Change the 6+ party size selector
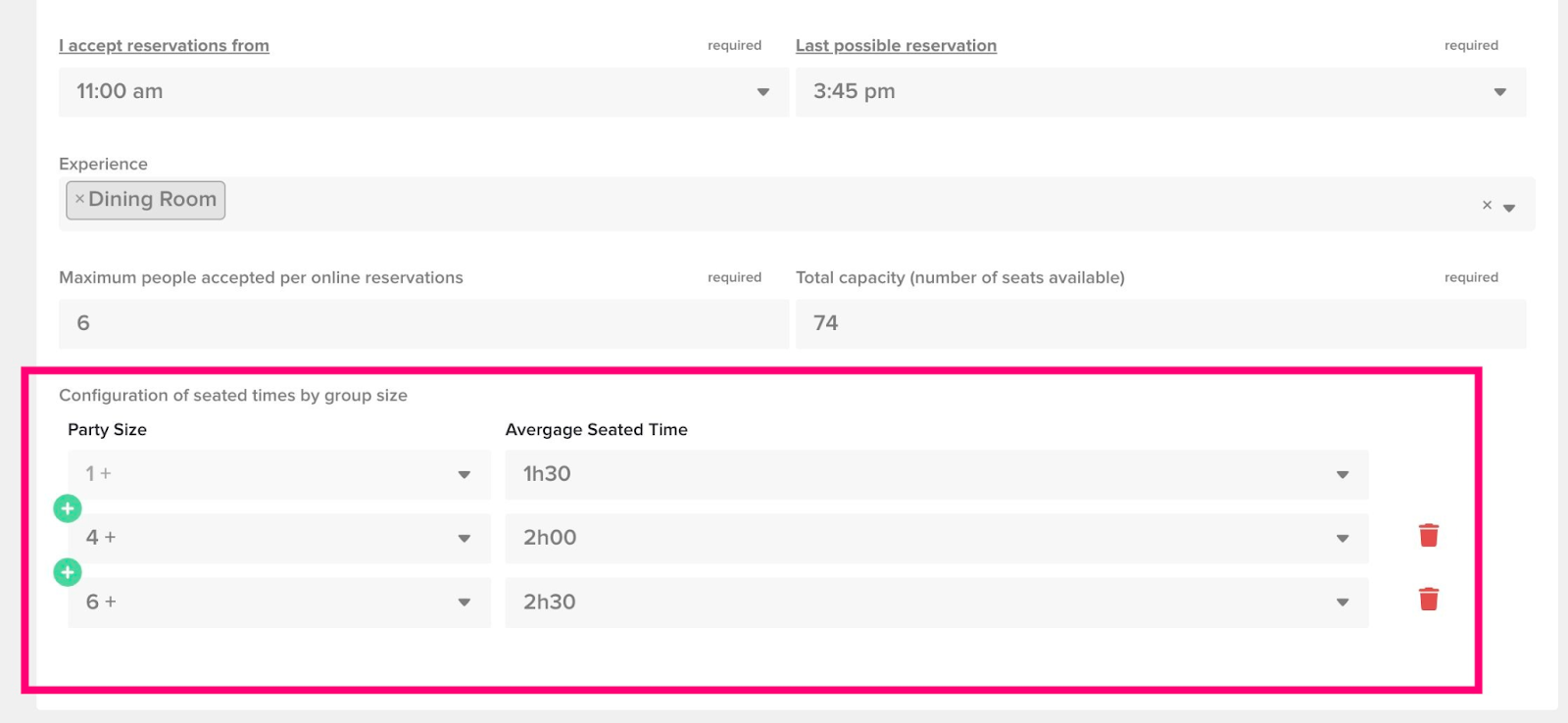This screenshot has height=723, width=1568. click(278, 602)
